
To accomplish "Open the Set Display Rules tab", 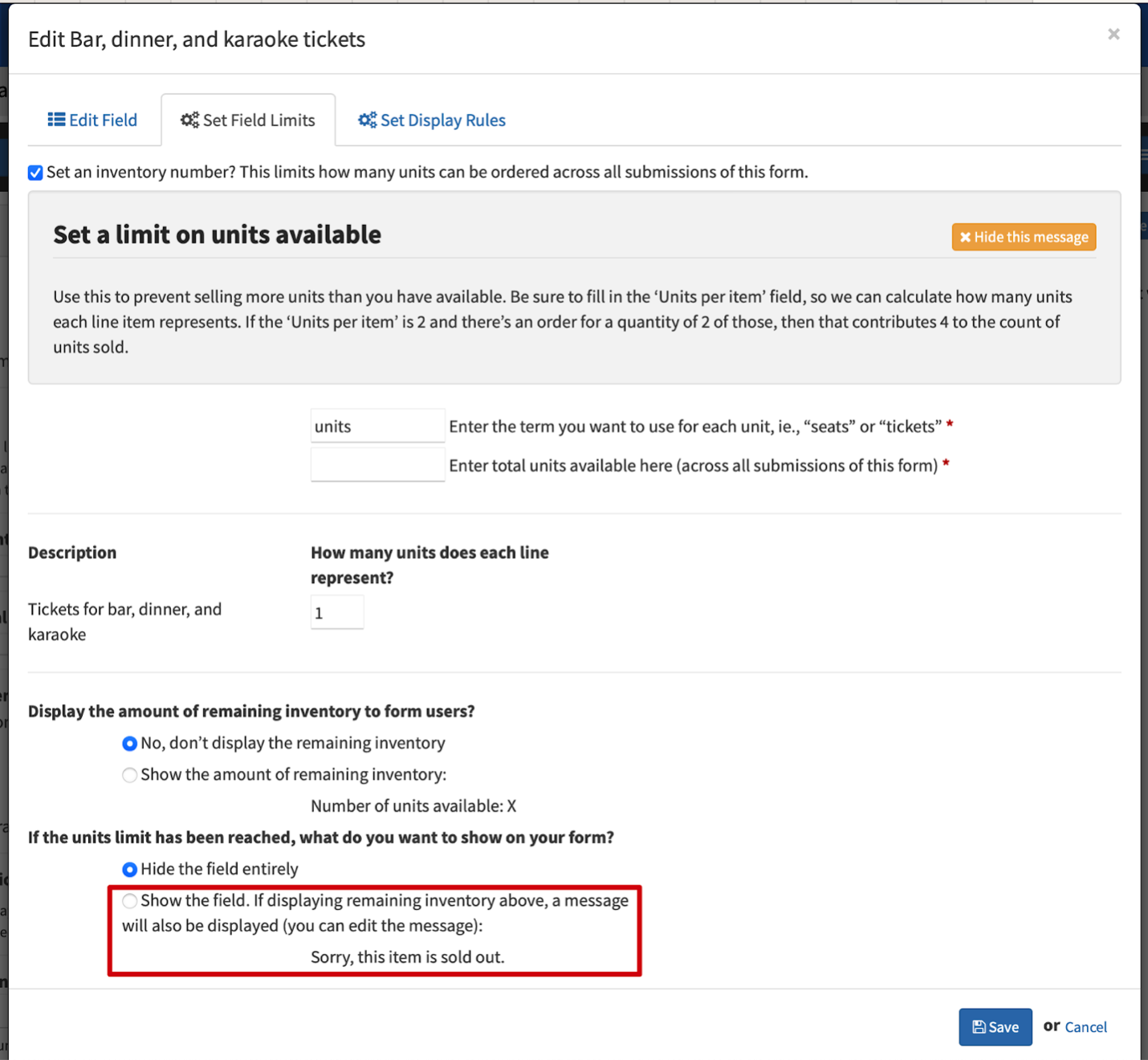I will (x=432, y=120).
